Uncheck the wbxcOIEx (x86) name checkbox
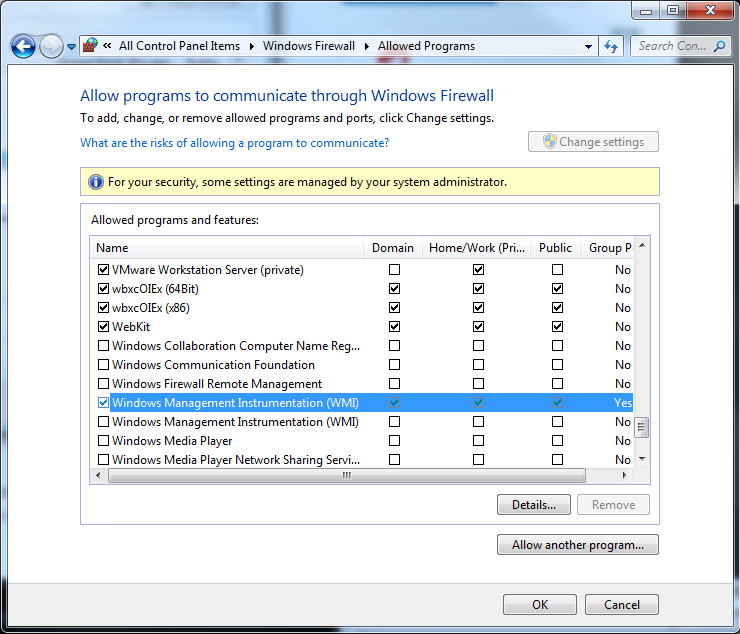 tap(103, 308)
